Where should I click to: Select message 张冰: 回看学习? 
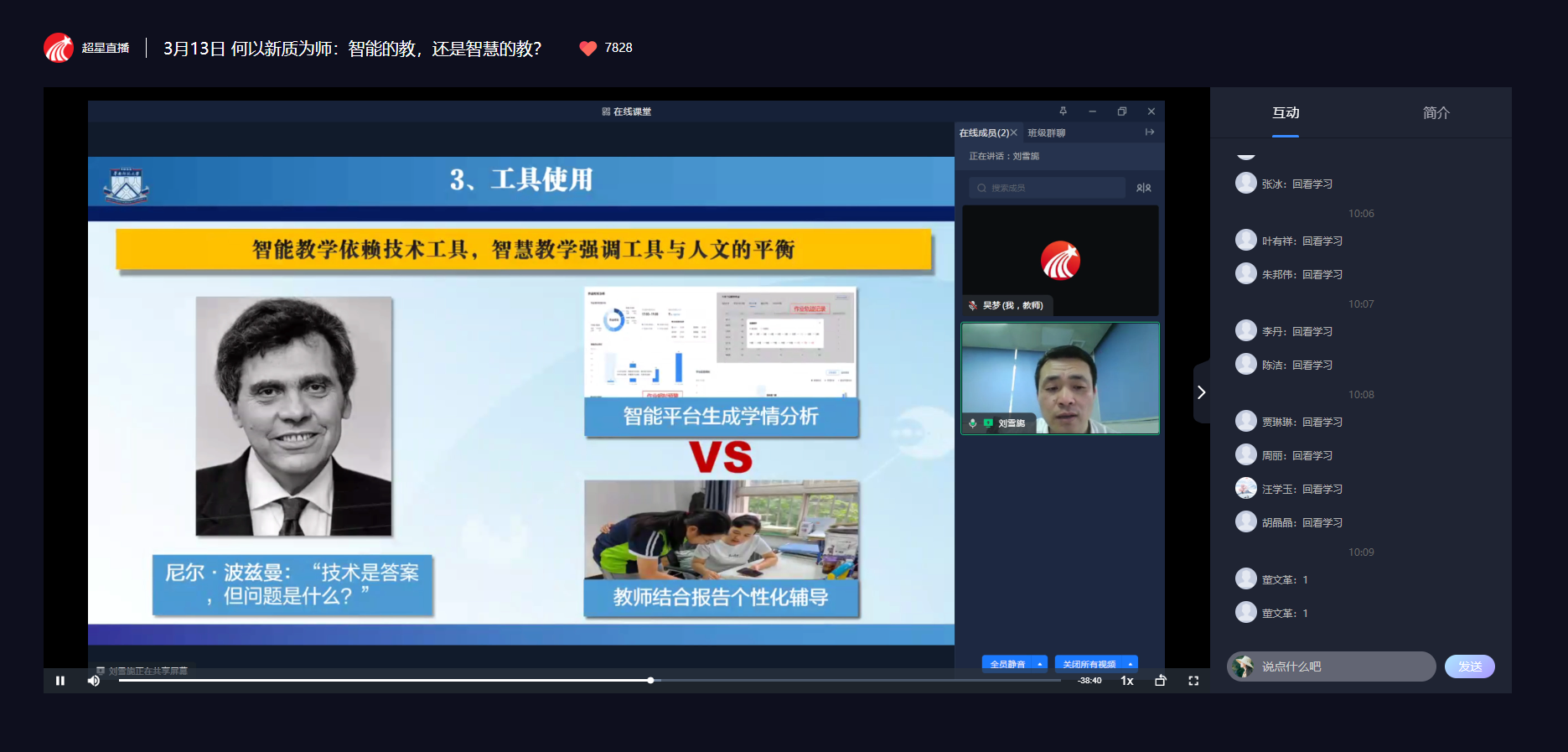tap(1297, 184)
